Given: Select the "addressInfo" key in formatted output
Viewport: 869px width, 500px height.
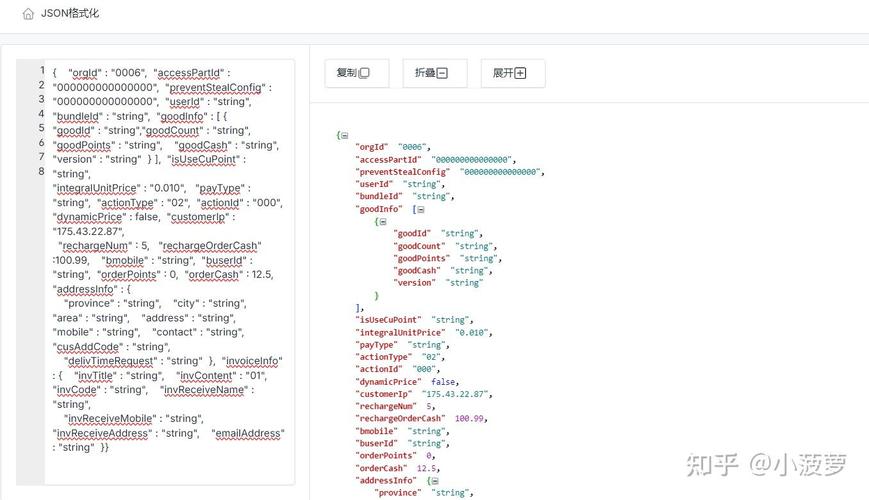Looking at the screenshot, I should coord(386,481).
